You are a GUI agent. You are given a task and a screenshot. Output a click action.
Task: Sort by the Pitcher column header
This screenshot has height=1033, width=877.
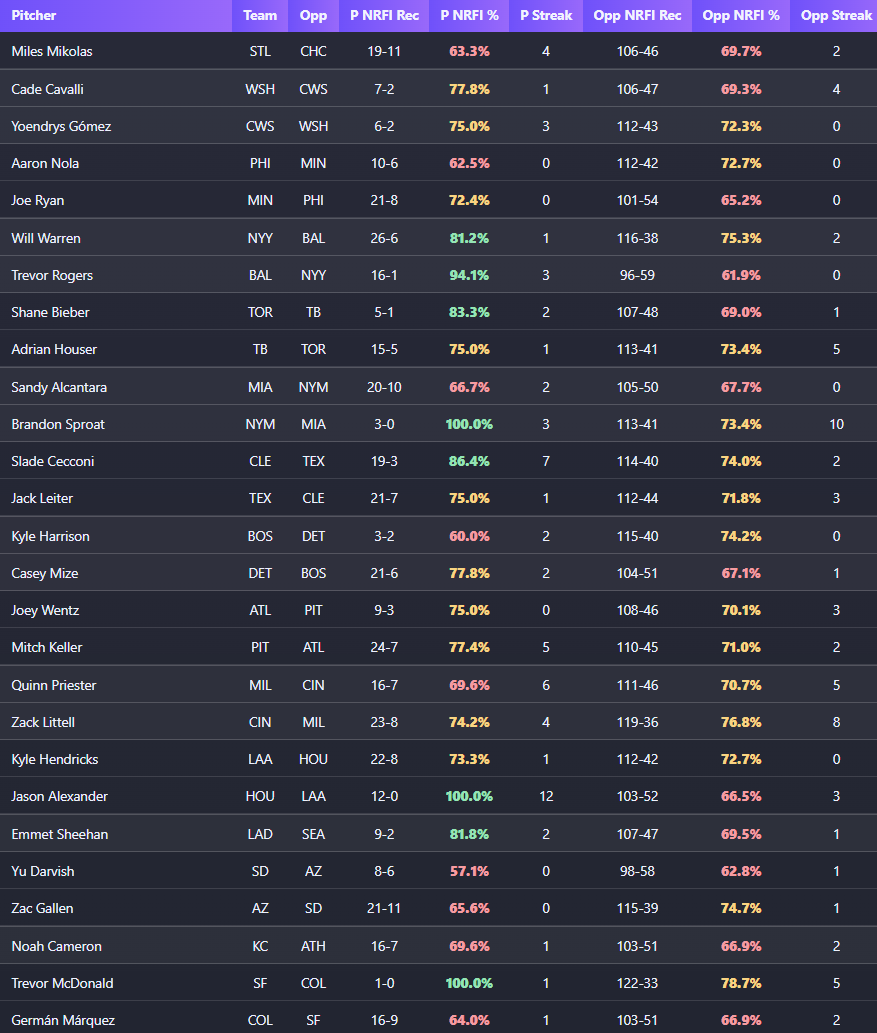[x=34, y=15]
